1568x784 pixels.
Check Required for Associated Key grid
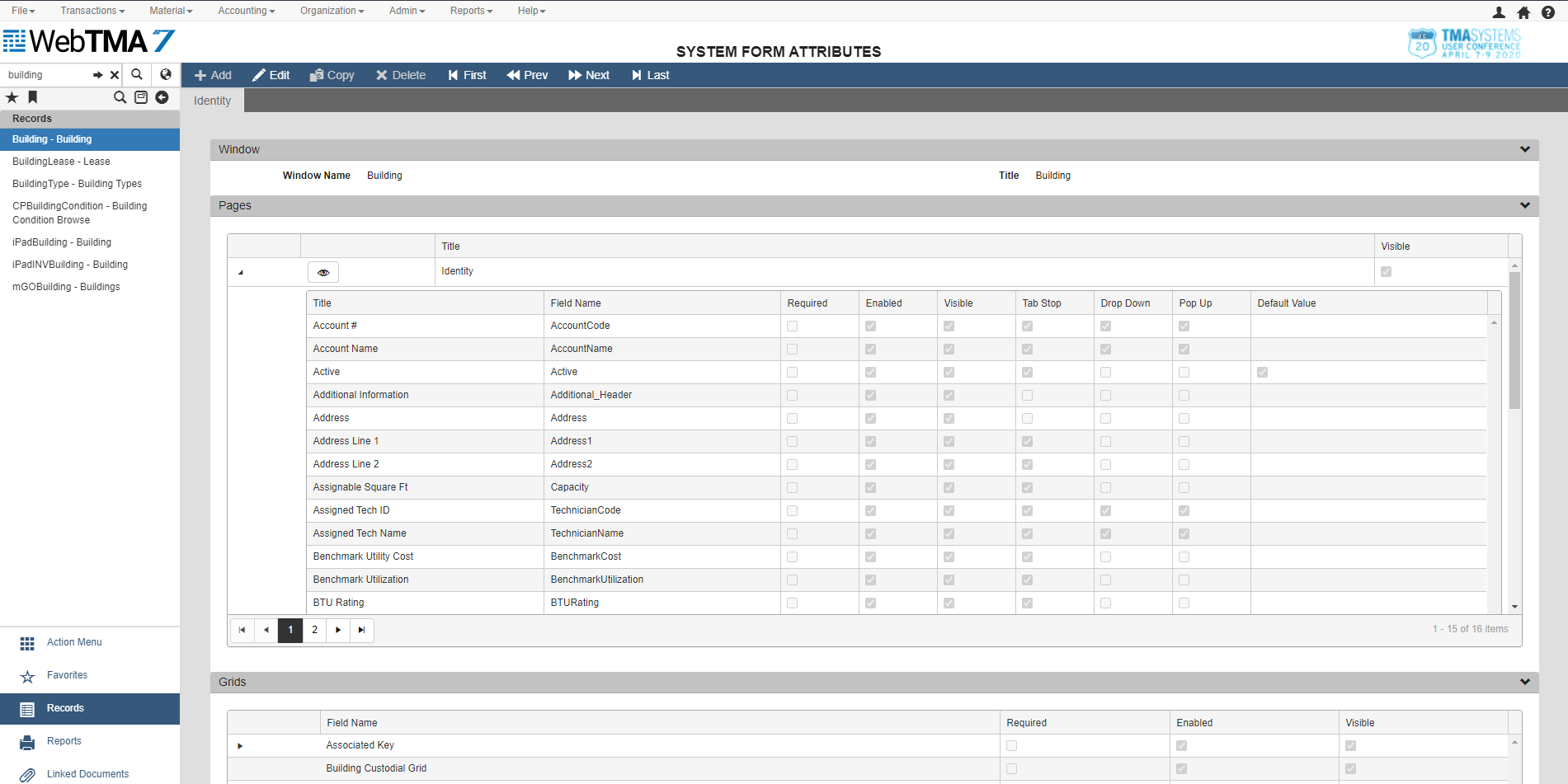[1011, 745]
